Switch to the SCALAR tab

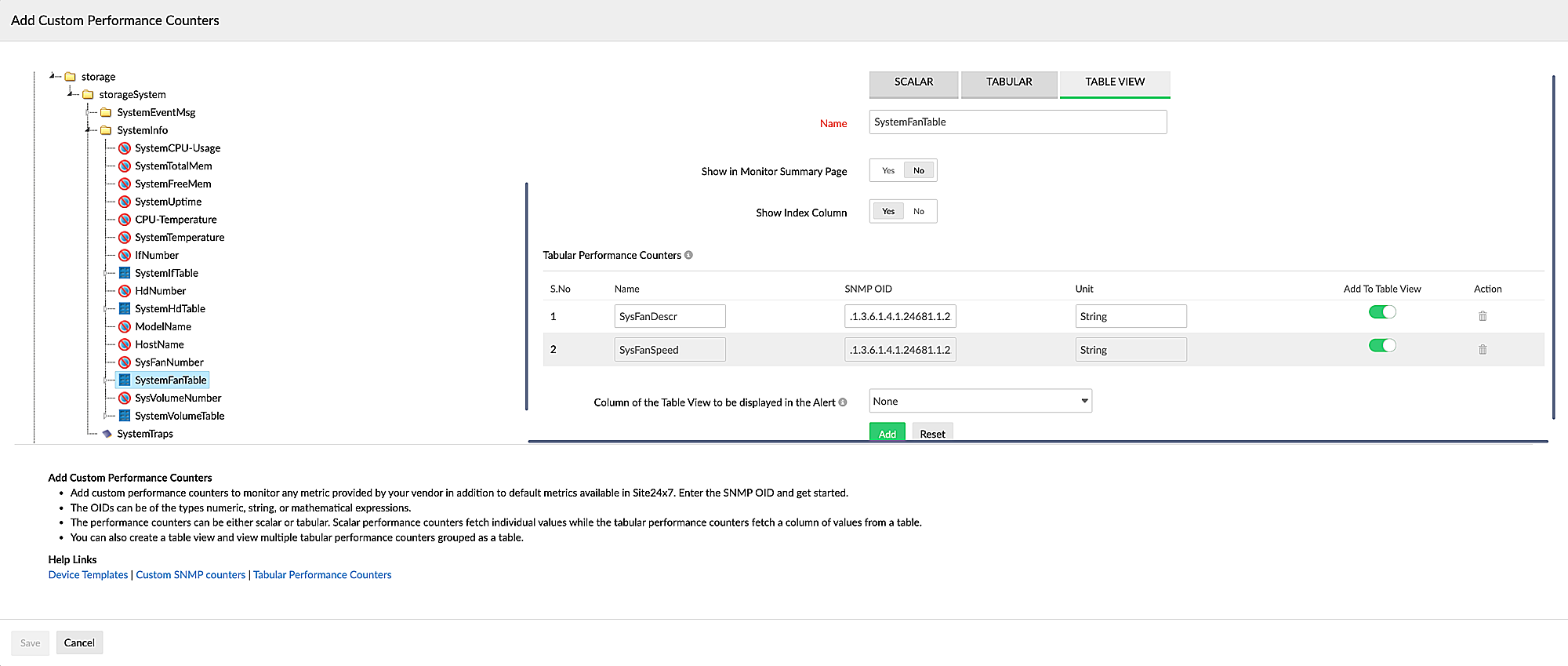point(913,82)
